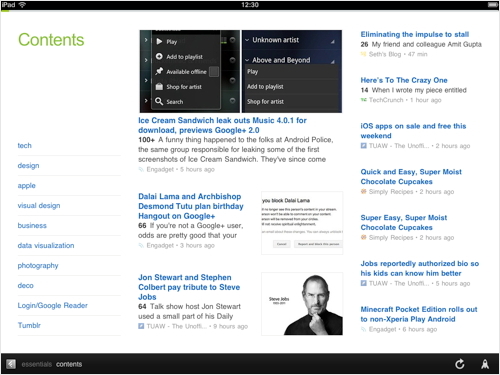Tap TUAW icon under Jobs bio article
Image resolution: width=500 pixels, height=375 pixels.
coord(363,283)
